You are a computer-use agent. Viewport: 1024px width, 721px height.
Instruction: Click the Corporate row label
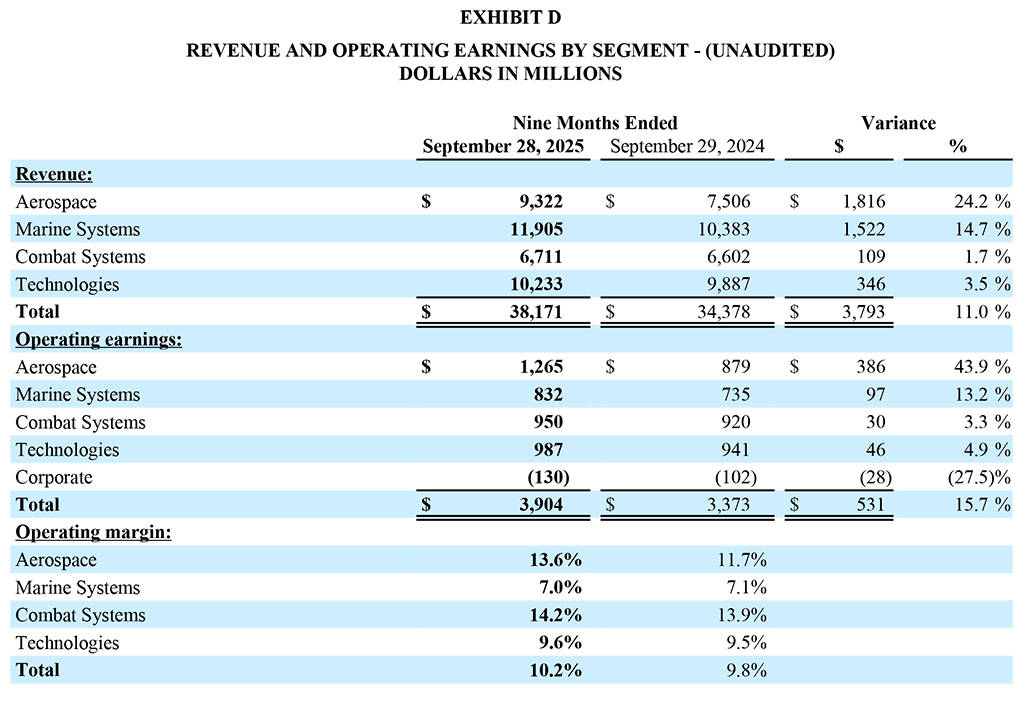click(x=54, y=477)
